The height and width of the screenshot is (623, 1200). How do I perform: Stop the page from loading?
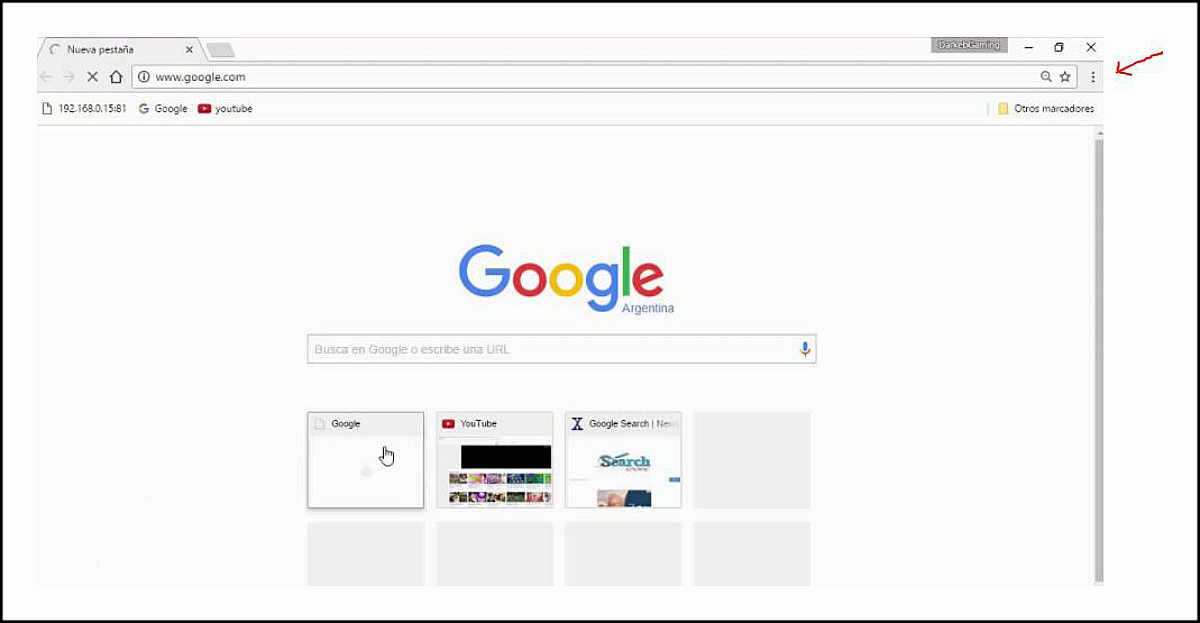pos(92,77)
